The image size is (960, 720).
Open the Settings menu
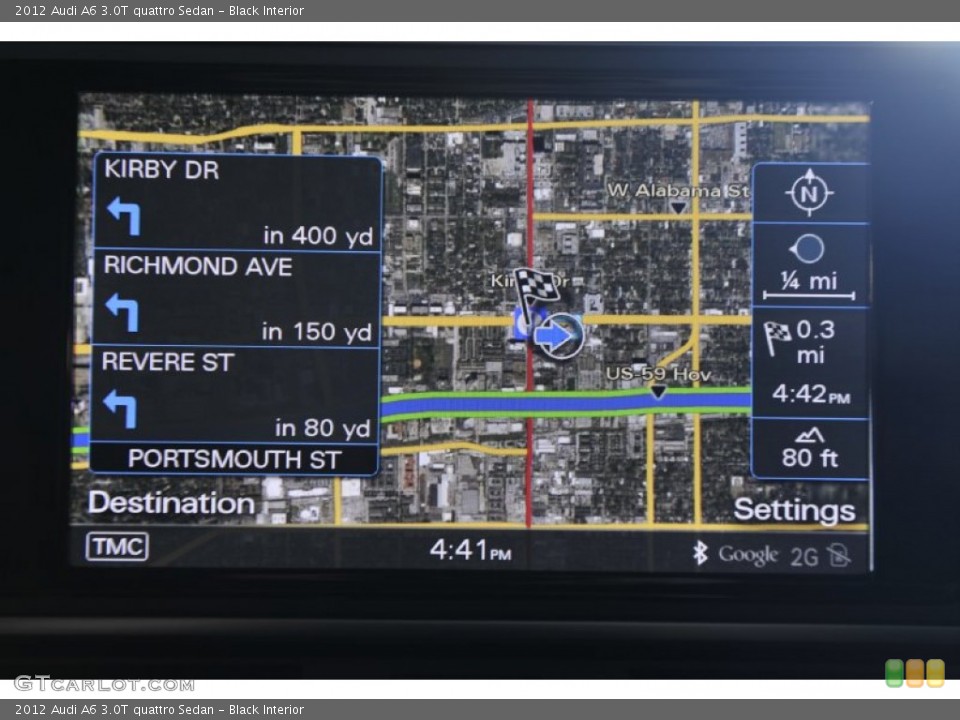click(794, 510)
